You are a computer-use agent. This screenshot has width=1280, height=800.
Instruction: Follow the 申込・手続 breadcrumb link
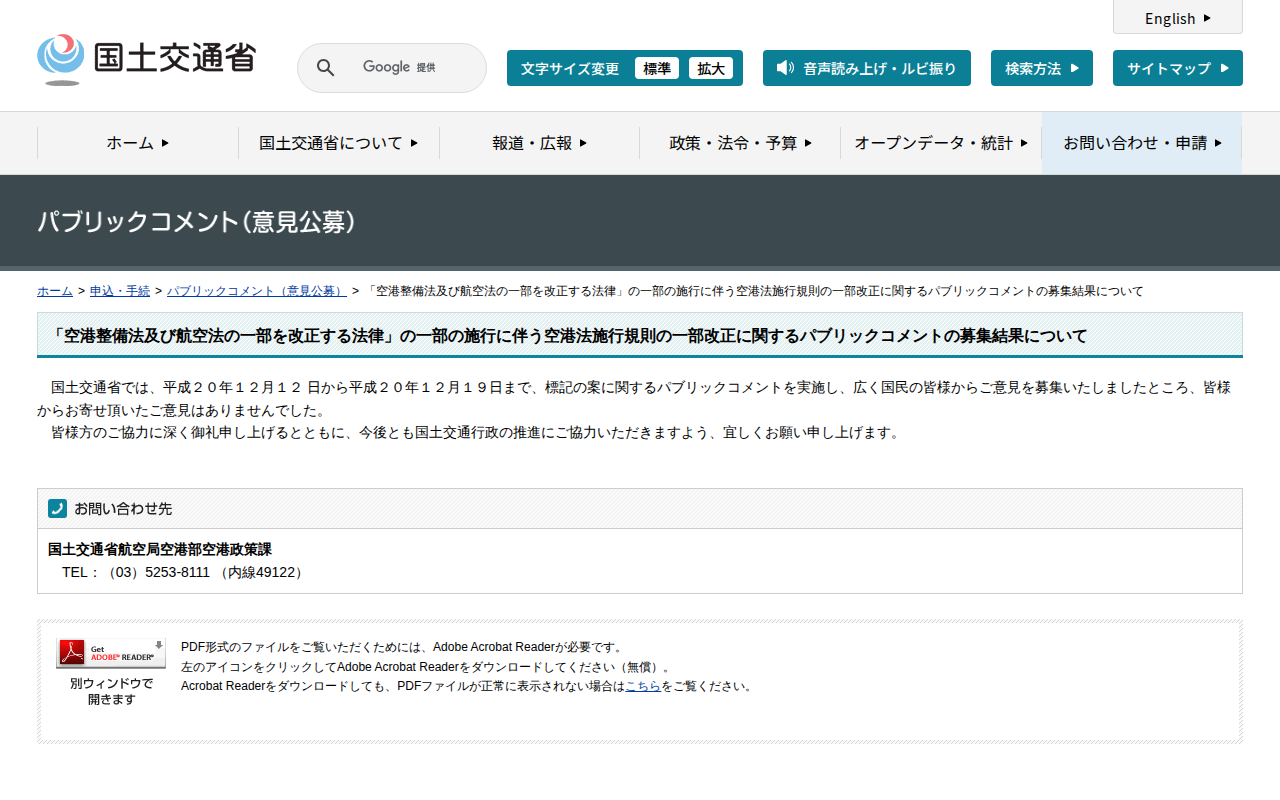(120, 291)
